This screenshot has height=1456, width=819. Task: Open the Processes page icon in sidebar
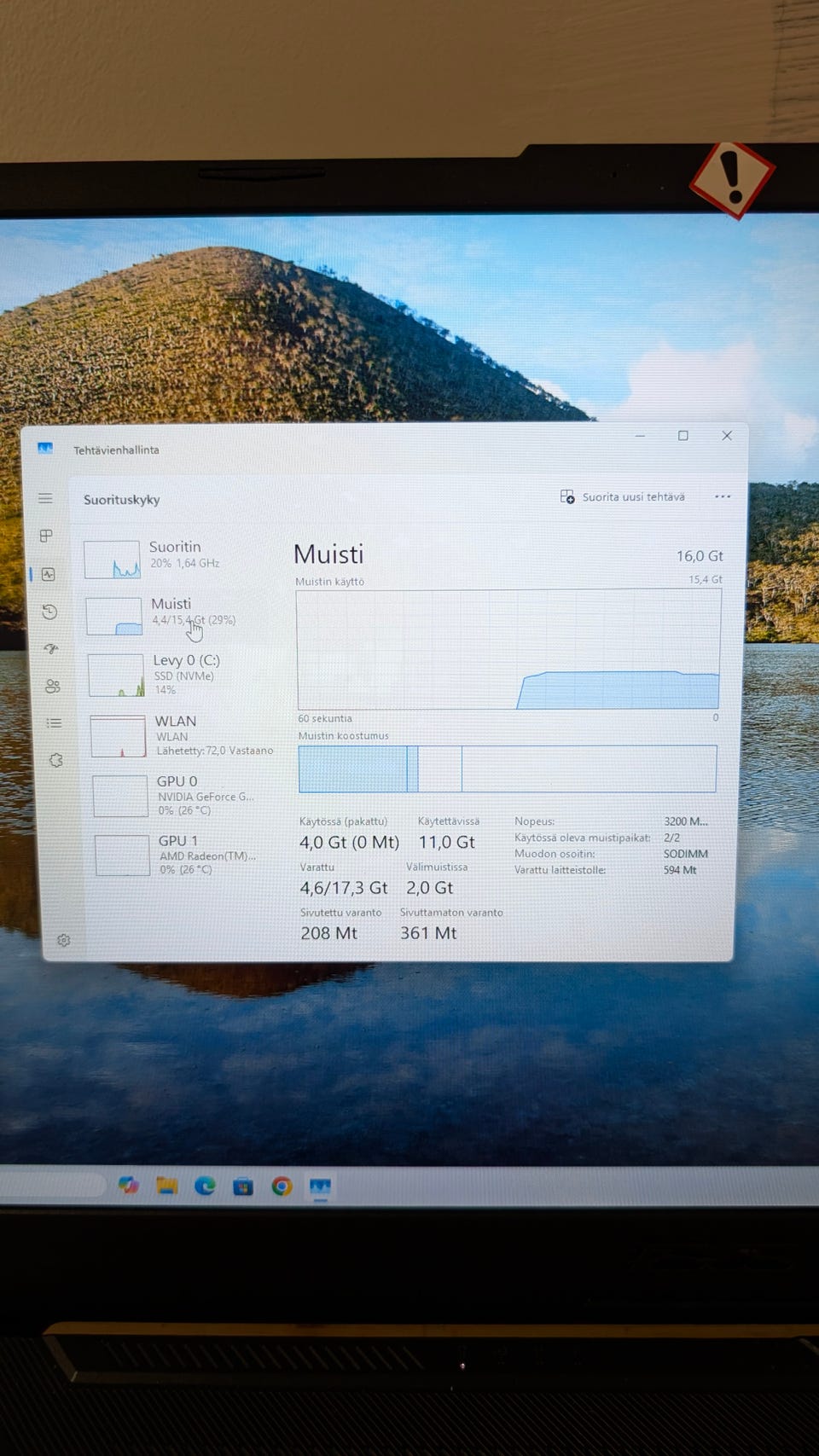click(46, 536)
